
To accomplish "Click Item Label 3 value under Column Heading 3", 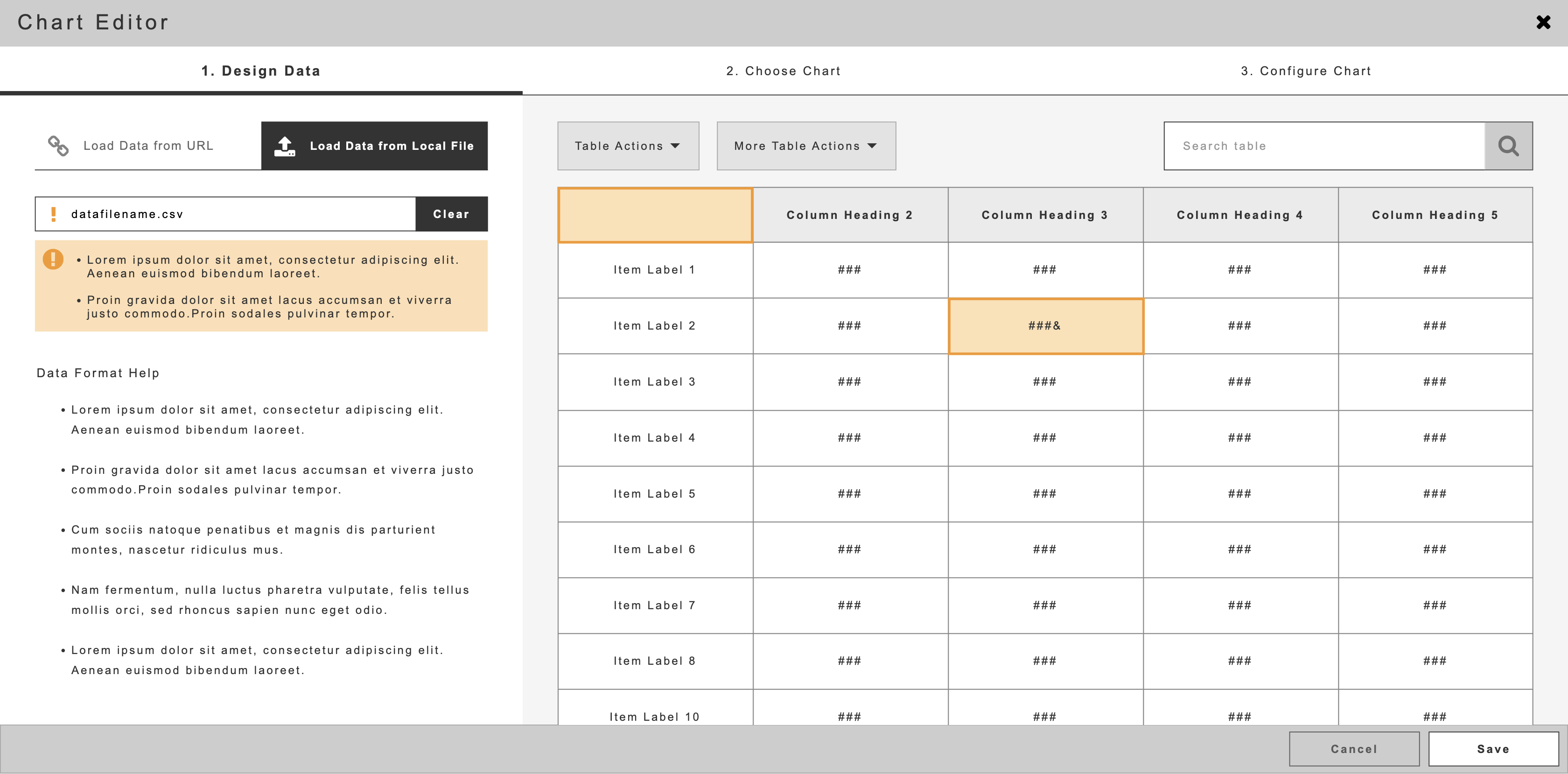I will (1045, 382).
